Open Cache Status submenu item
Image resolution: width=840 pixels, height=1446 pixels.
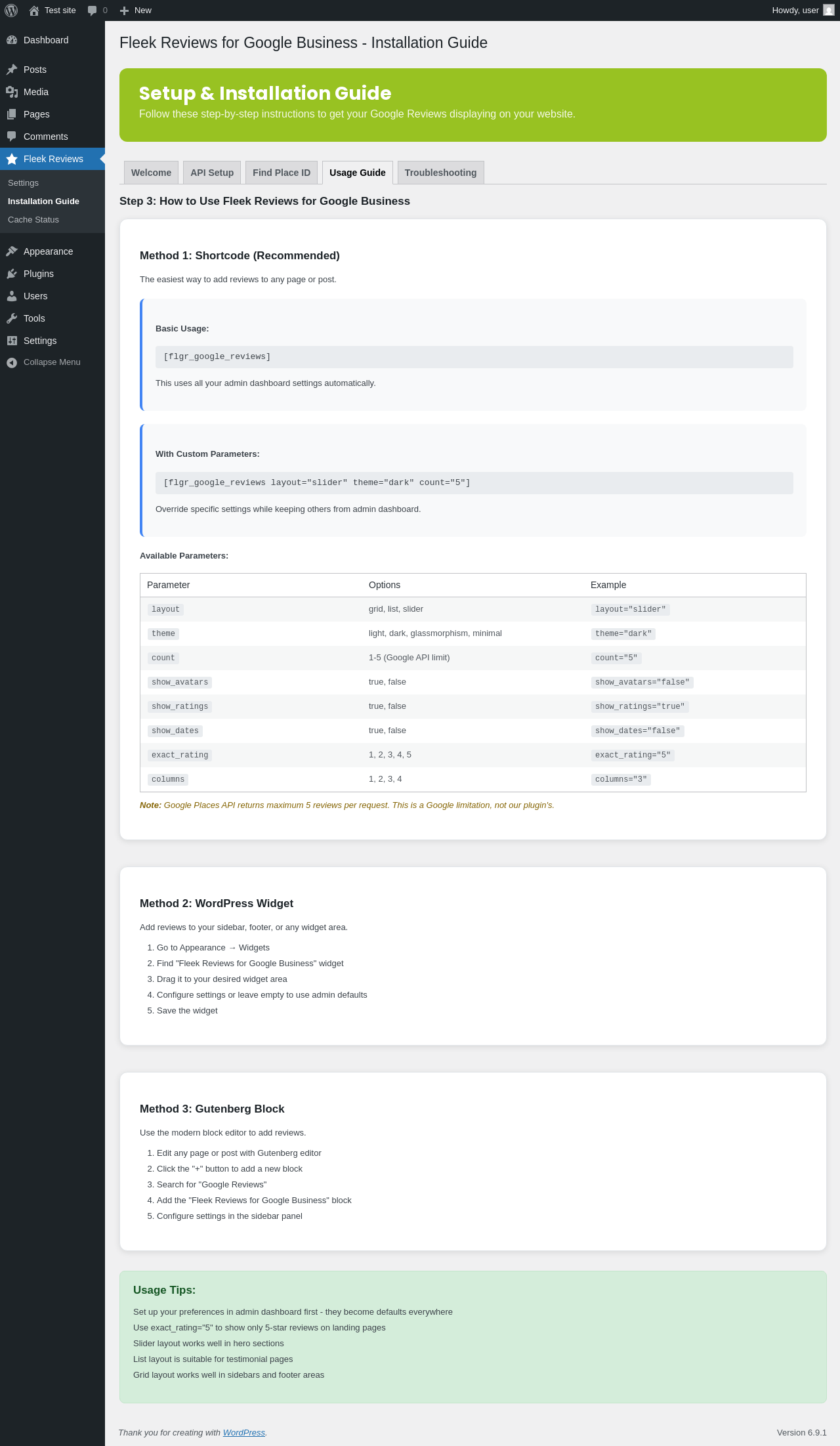[x=33, y=220]
